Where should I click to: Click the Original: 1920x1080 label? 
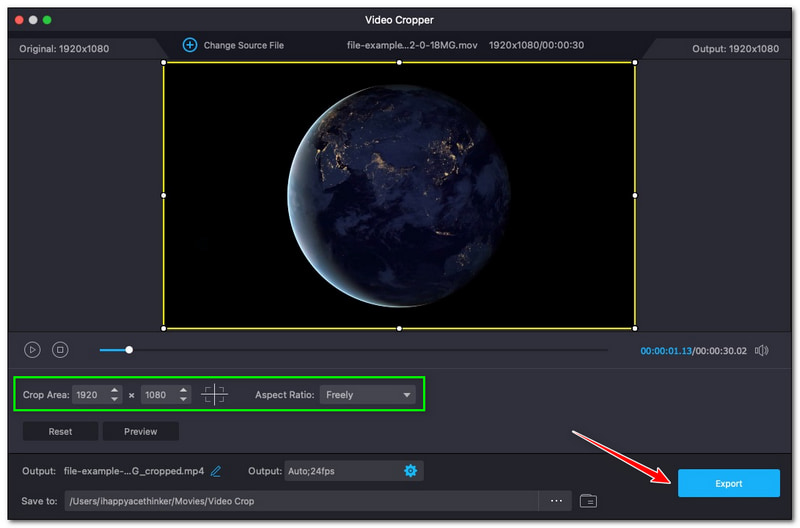point(64,49)
